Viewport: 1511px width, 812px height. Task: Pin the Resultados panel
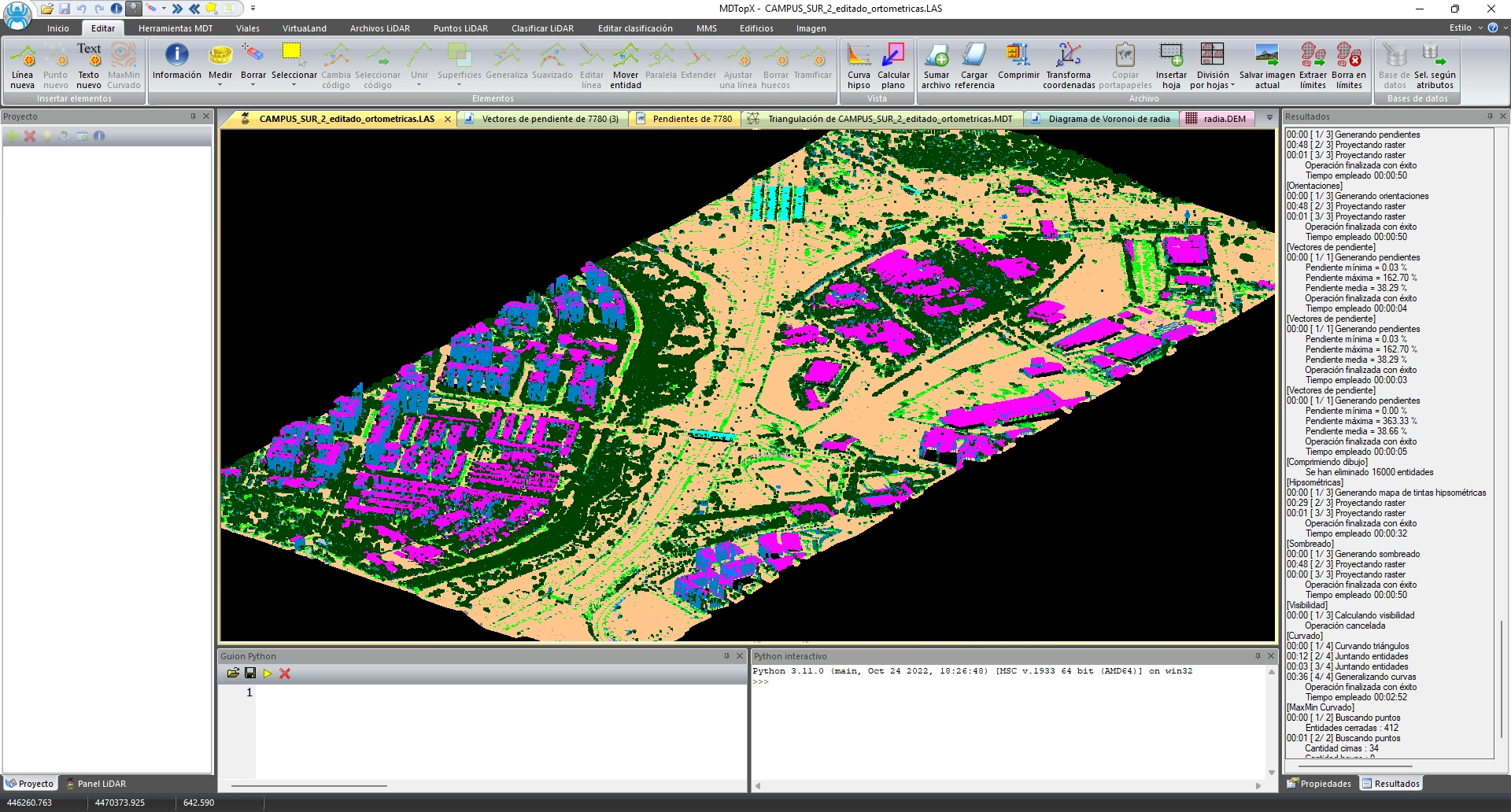(x=1490, y=116)
